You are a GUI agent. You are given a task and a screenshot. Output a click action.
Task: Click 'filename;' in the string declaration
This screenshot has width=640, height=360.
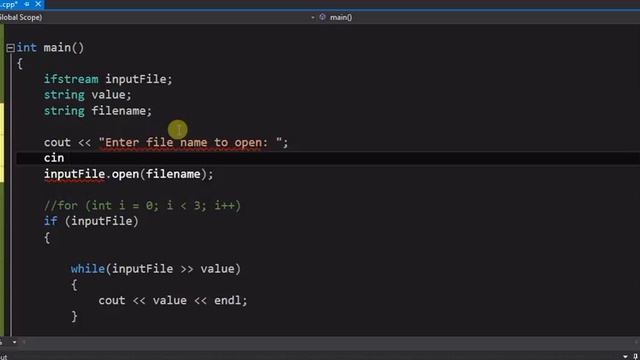(x=122, y=111)
